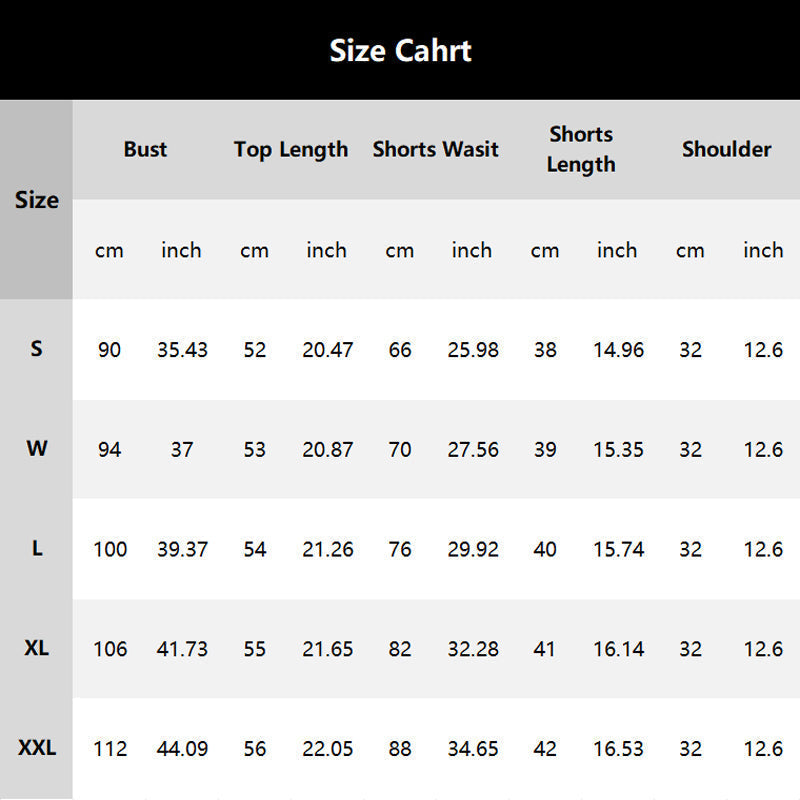
Task: Select the 34.65 inch waist value
Action: point(473,748)
